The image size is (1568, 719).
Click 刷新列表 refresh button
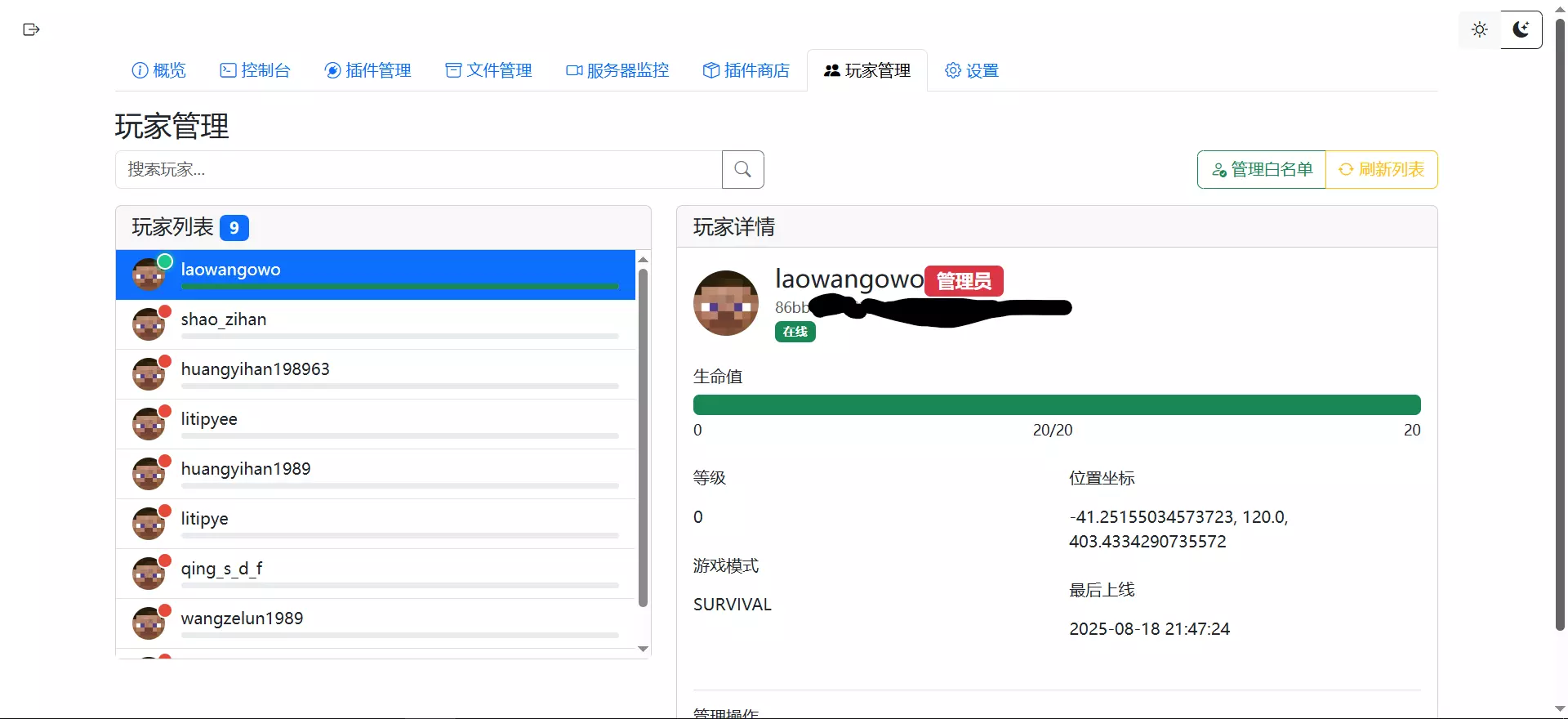1382,169
